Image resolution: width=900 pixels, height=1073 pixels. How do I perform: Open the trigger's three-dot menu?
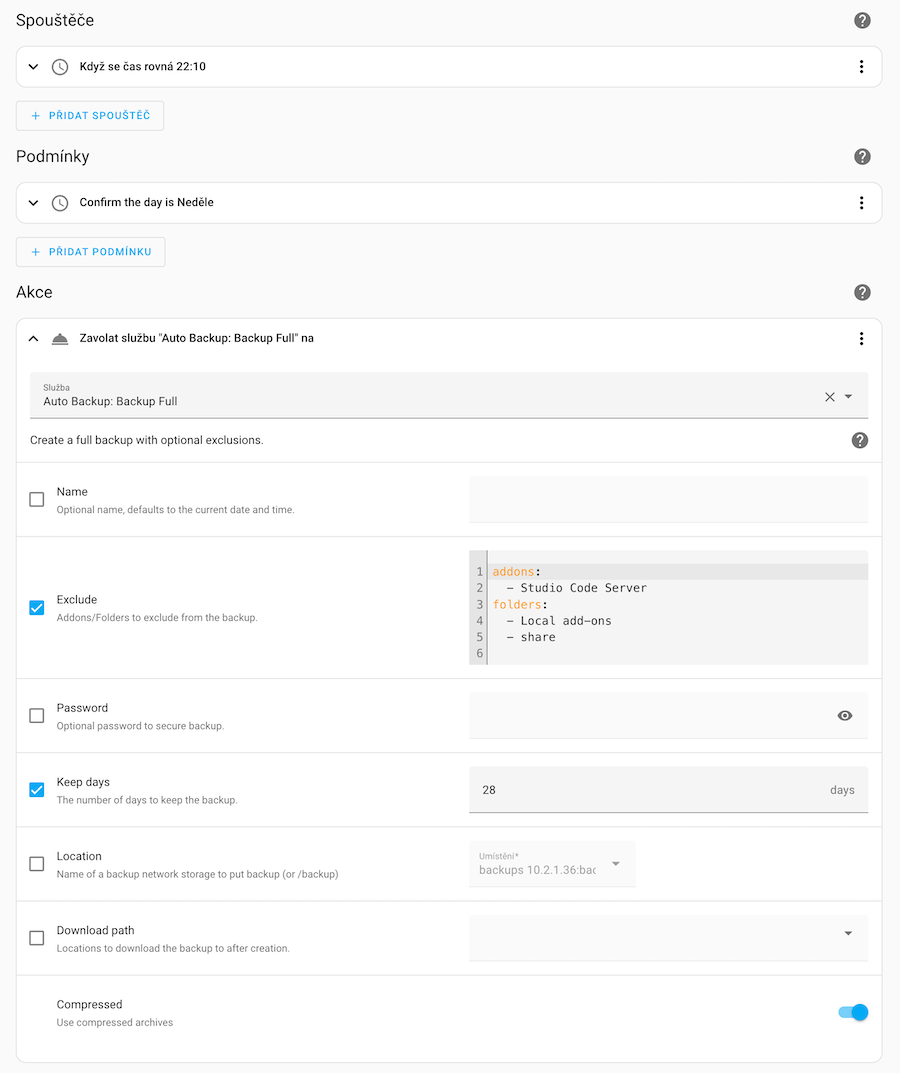pos(861,66)
